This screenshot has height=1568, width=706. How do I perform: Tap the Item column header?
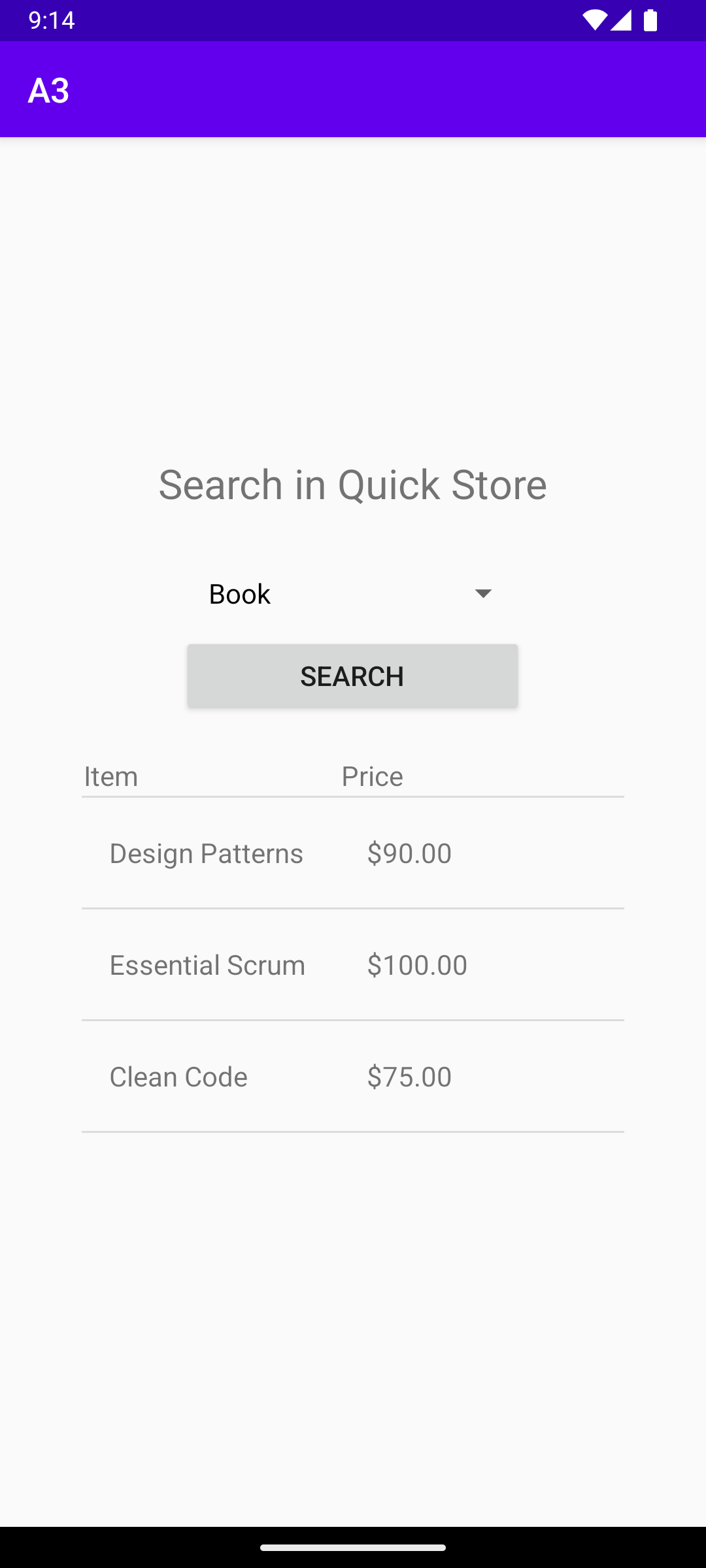pyautogui.click(x=111, y=776)
